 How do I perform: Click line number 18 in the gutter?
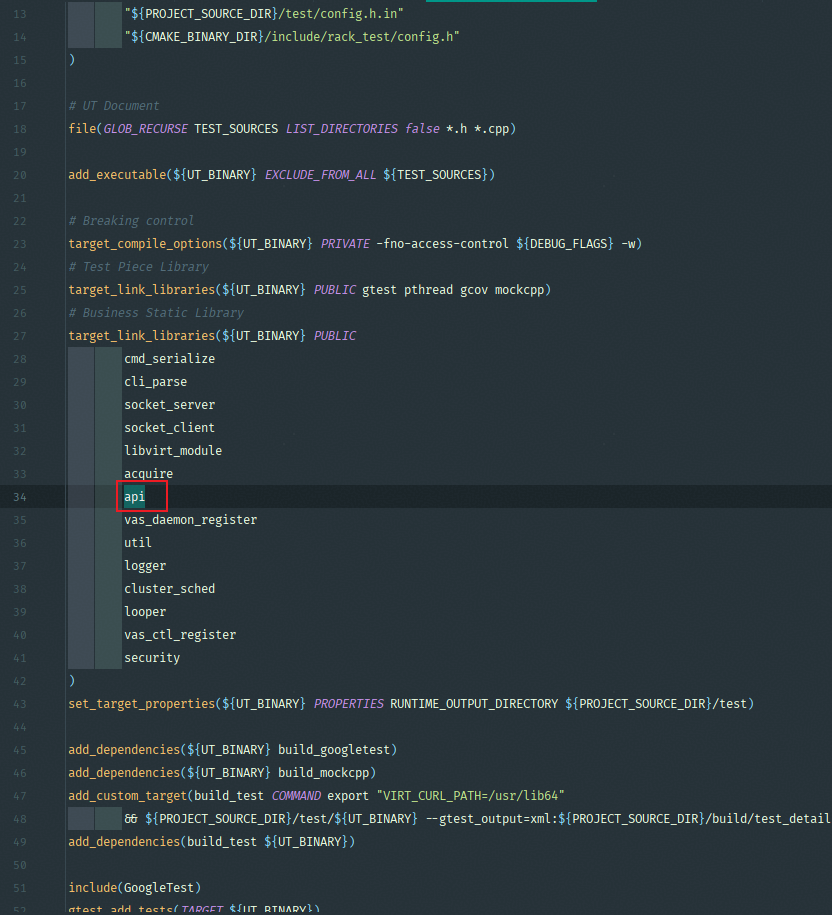[x=20, y=129]
